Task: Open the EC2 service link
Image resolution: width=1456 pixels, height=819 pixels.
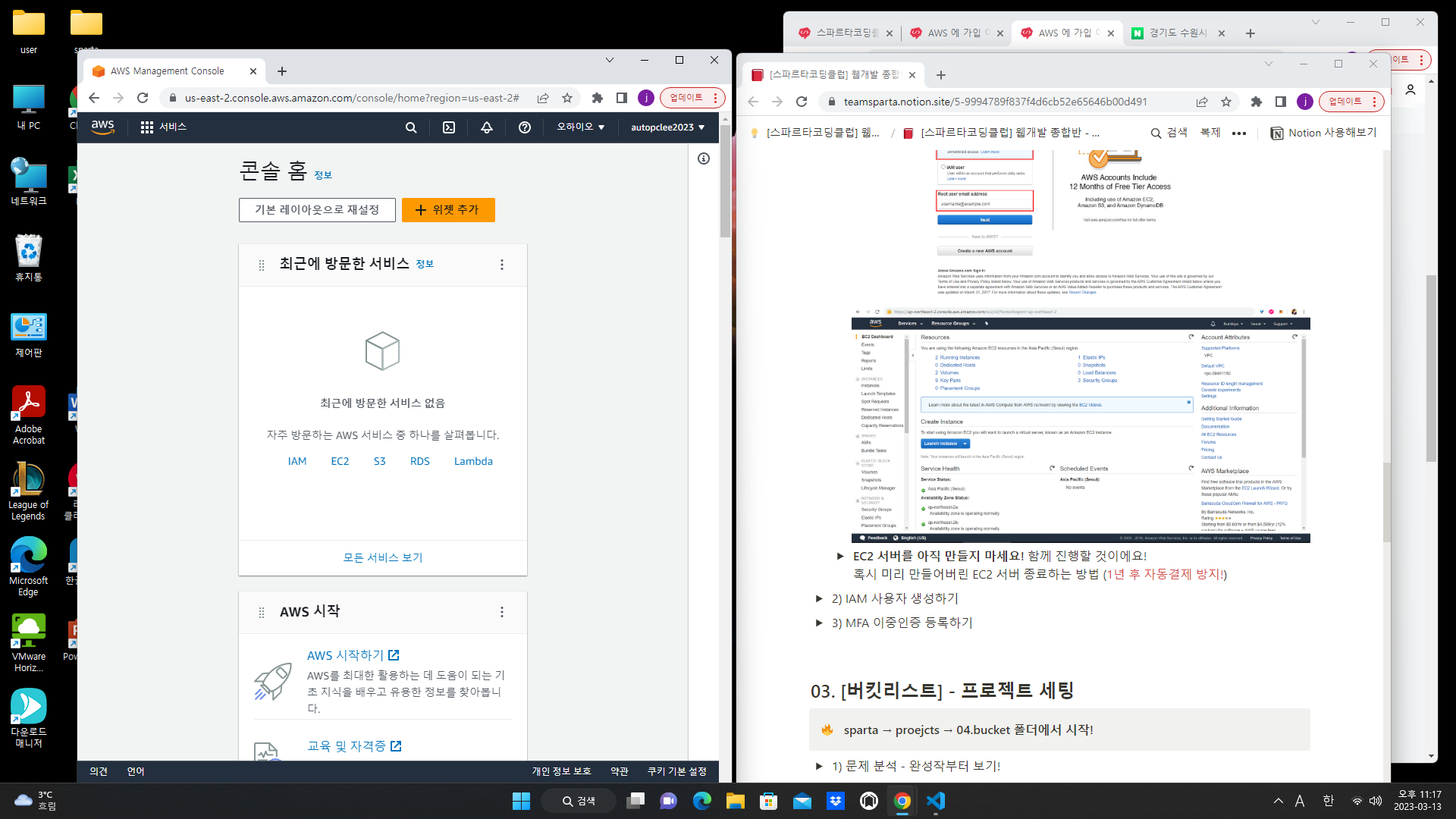Action: [340, 461]
